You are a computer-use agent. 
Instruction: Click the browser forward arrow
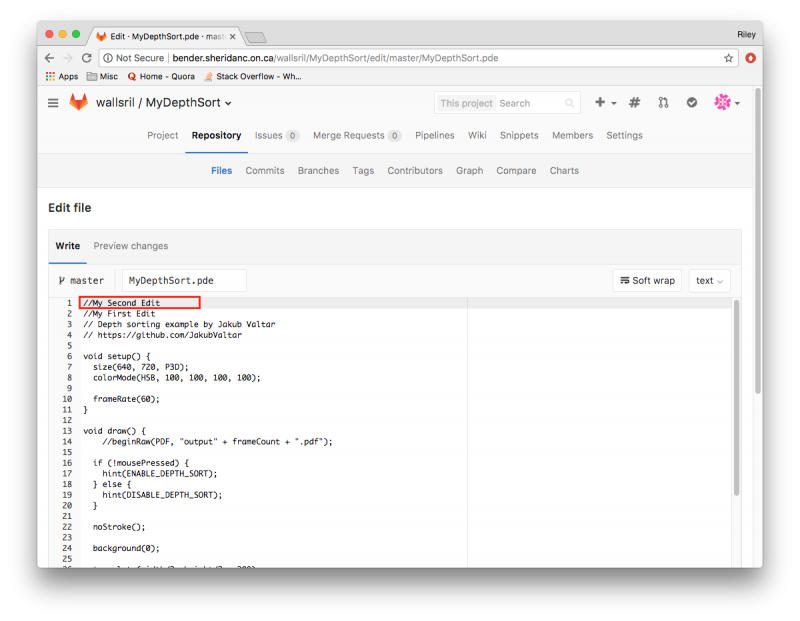coord(68,58)
